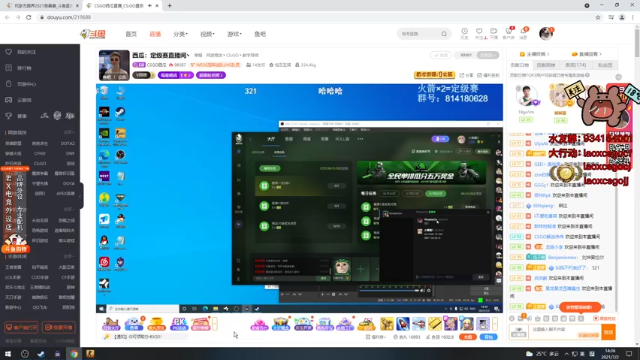Go to the 首页 home nav item
Viewport: 640px width, 360px height.
(131, 34)
